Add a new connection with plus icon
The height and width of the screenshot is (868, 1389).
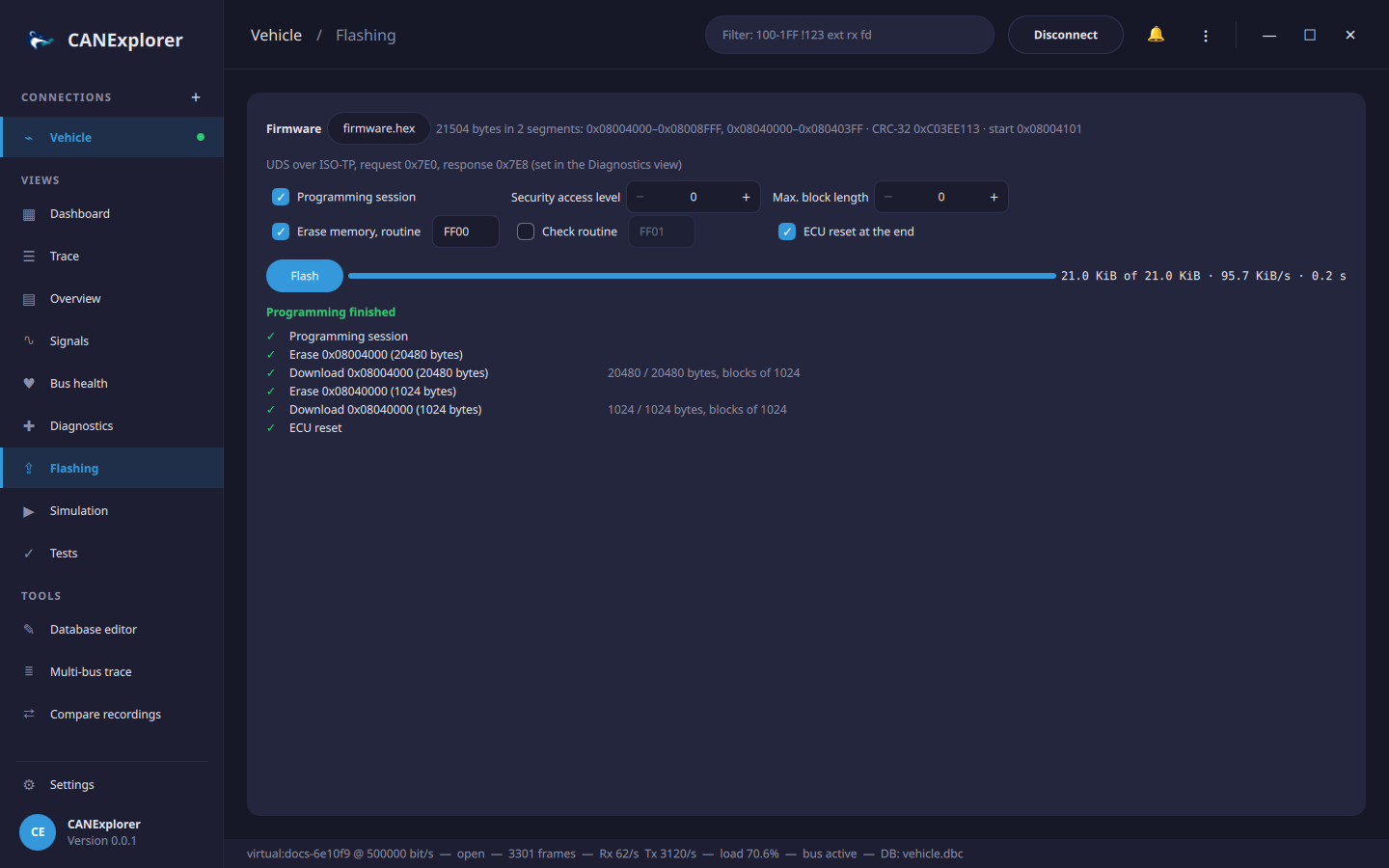pyautogui.click(x=196, y=97)
